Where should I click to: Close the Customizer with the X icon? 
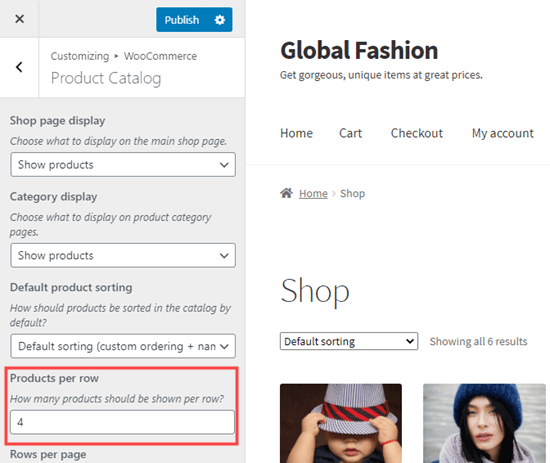(x=20, y=19)
